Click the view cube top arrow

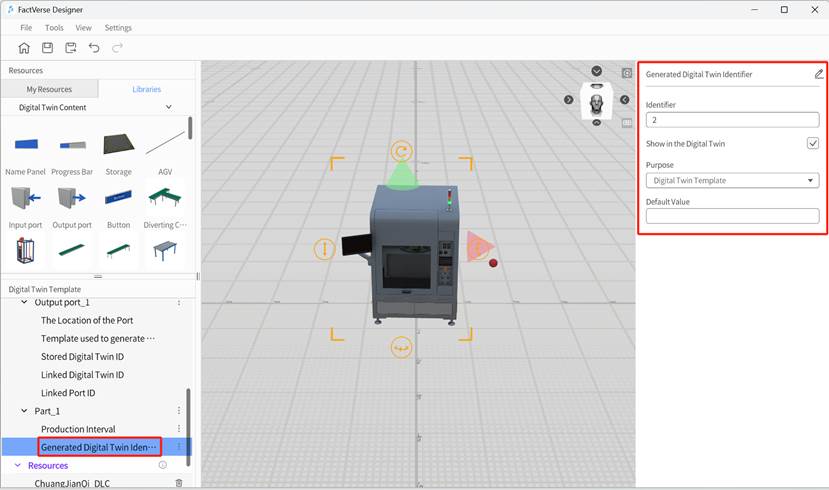pyautogui.click(x=596, y=71)
